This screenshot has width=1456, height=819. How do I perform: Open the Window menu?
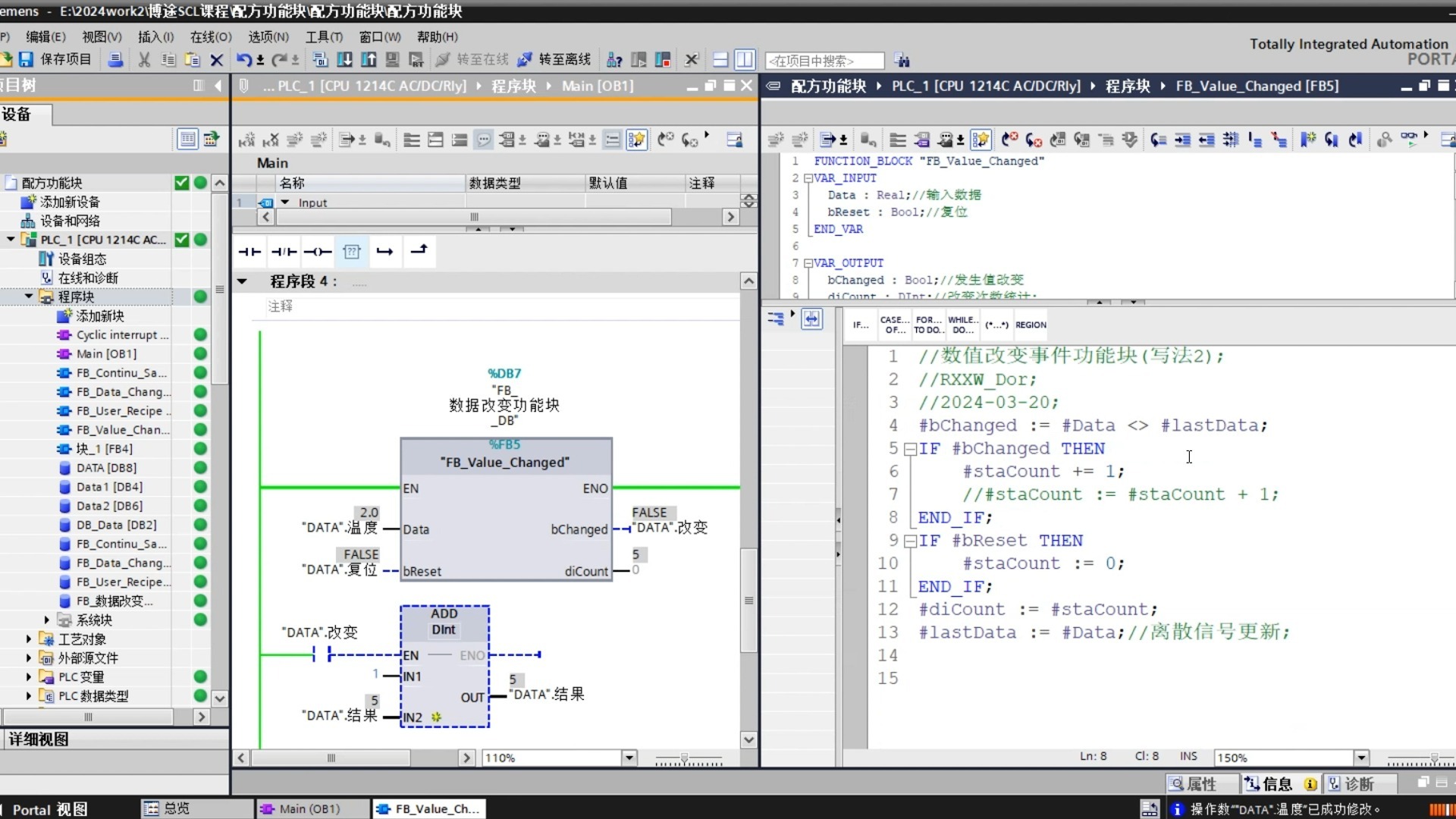[380, 36]
